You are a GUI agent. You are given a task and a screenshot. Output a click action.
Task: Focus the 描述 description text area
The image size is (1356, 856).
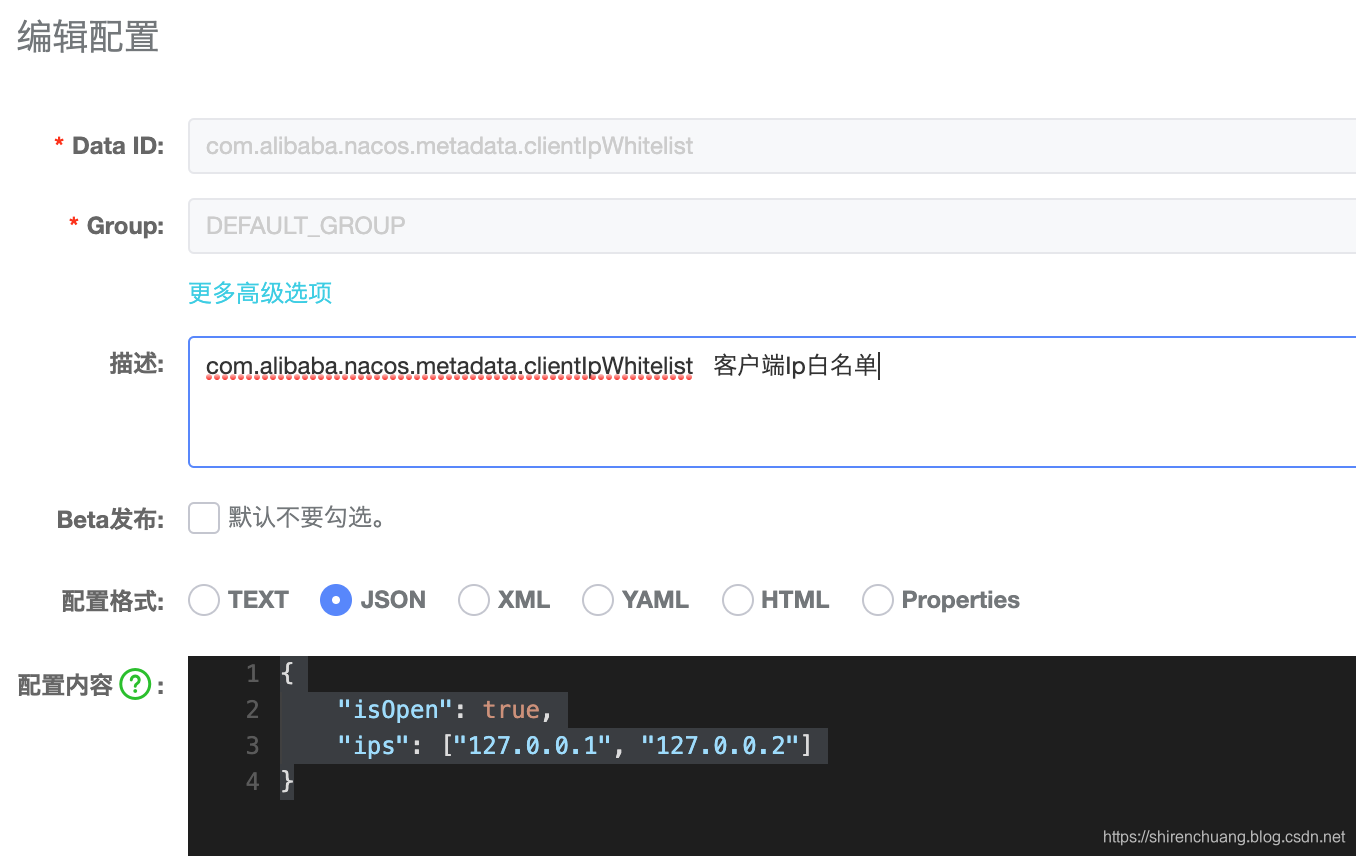pos(772,402)
